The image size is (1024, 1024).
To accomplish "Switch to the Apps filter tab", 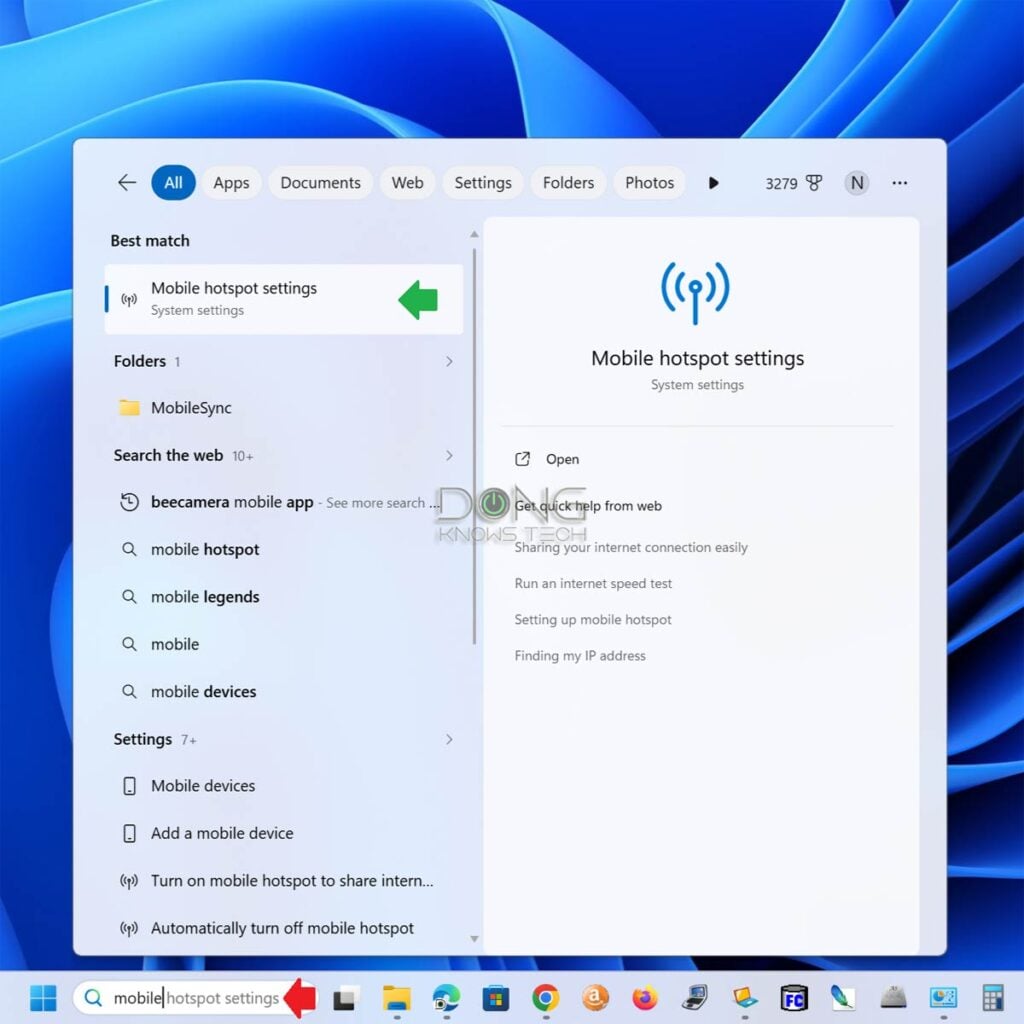I will [231, 183].
